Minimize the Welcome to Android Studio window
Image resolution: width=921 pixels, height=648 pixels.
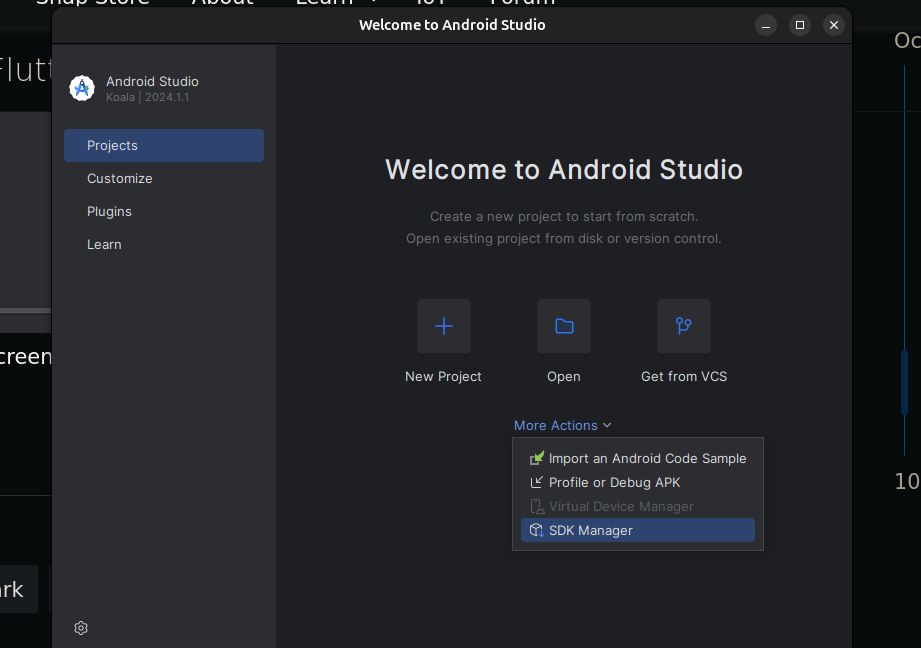point(766,25)
